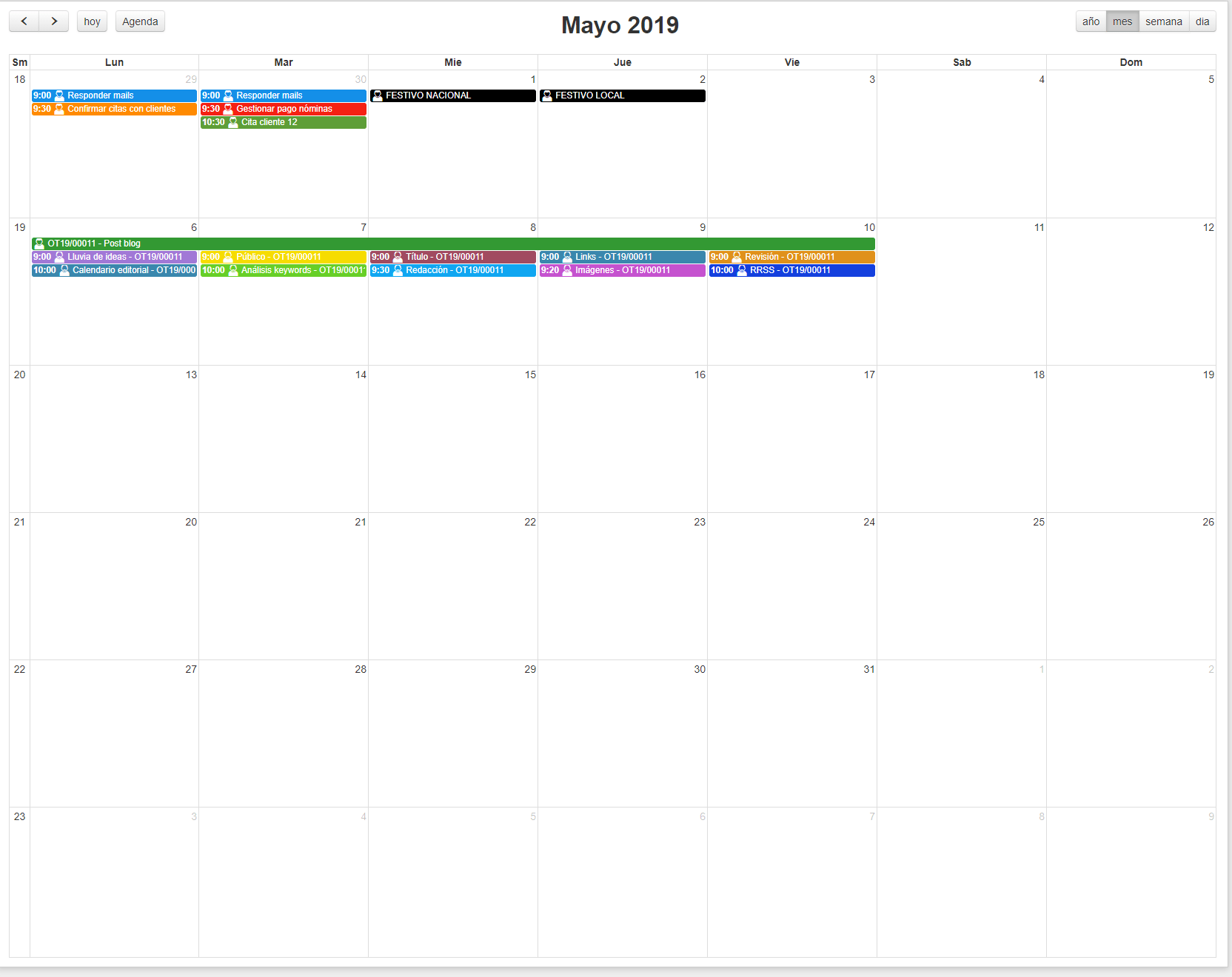Click the 'Vie' column header

792,62
